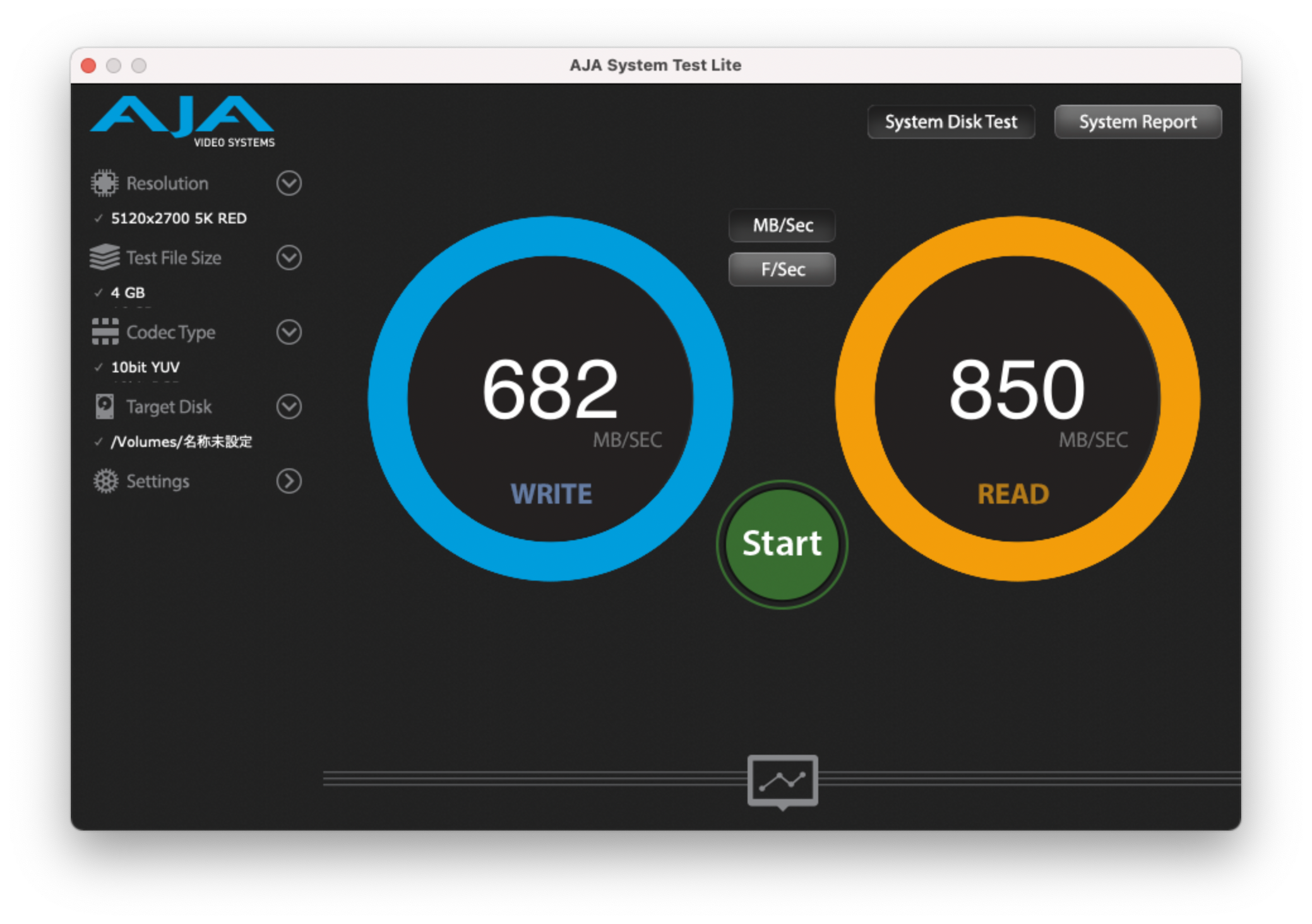1312x924 pixels.
Task: Select the 5120x2700 5K RED resolution
Action: click(x=179, y=218)
